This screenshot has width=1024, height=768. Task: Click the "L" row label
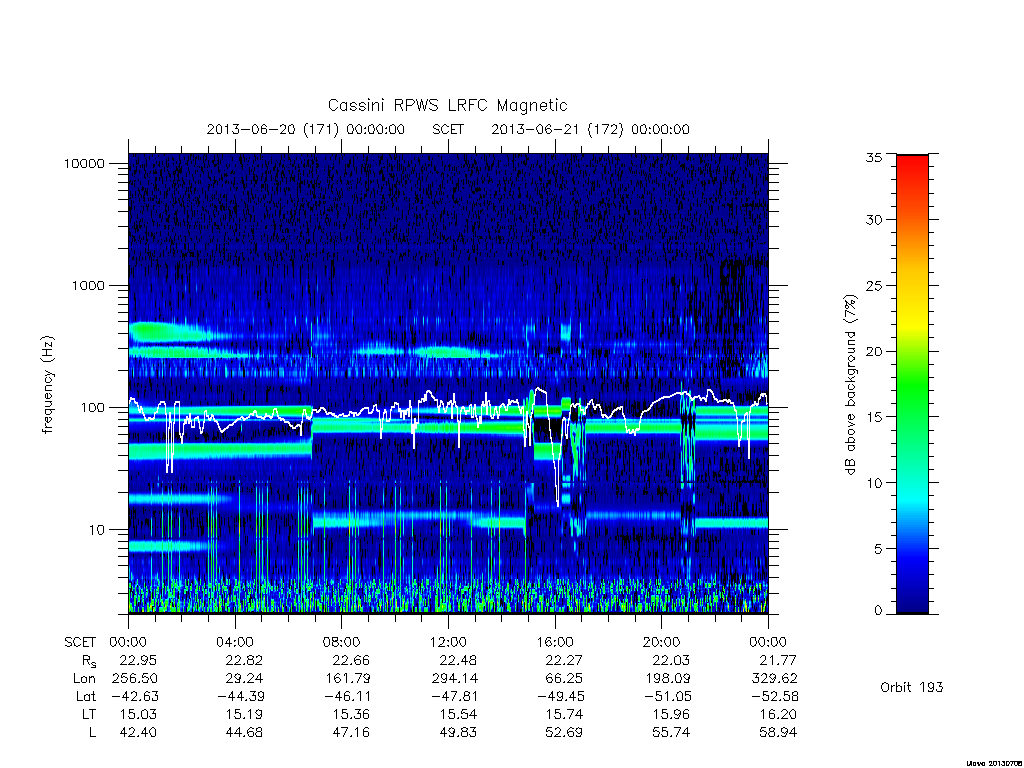point(92,733)
